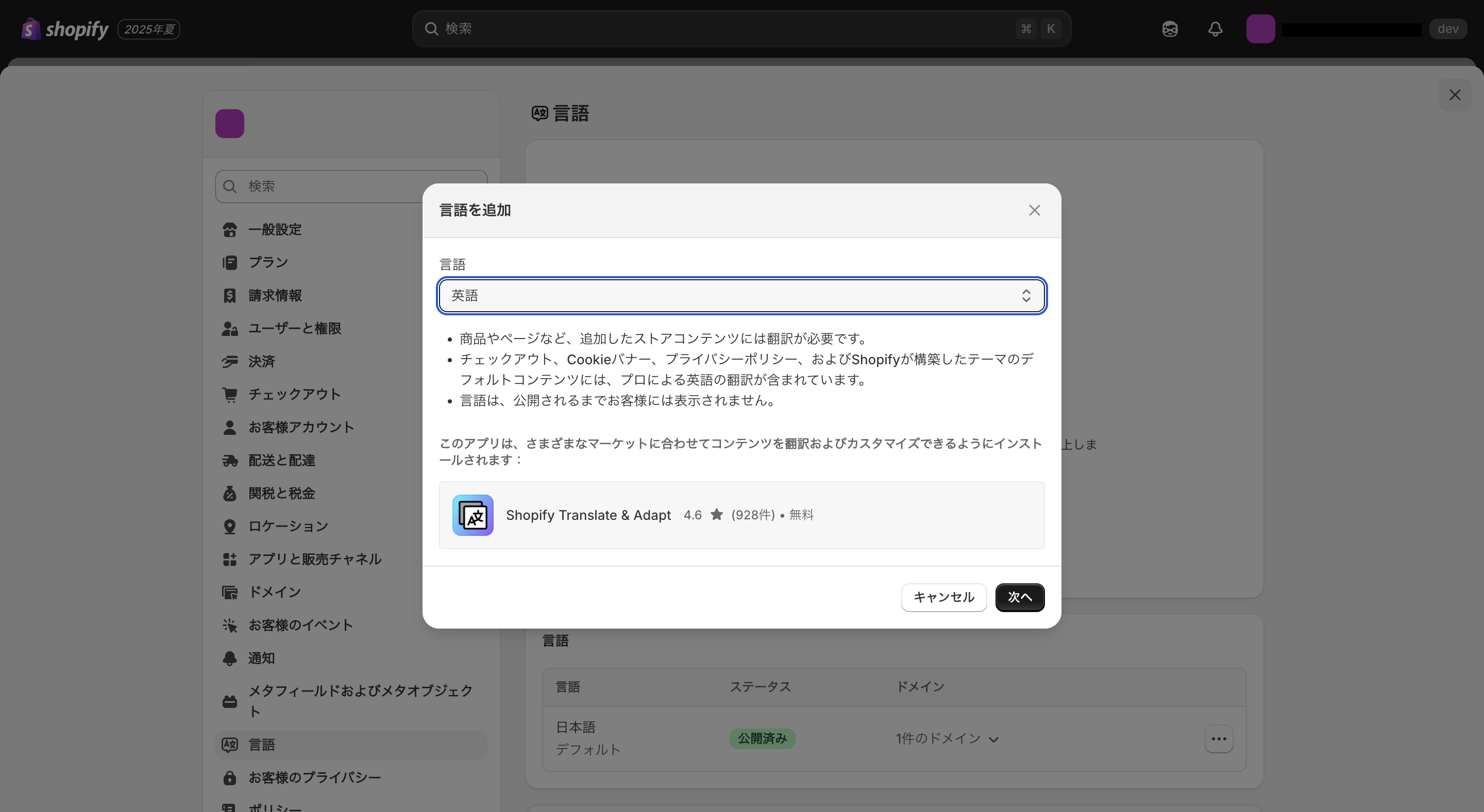Click the 言語 language icon in the sidebar

coord(229,745)
